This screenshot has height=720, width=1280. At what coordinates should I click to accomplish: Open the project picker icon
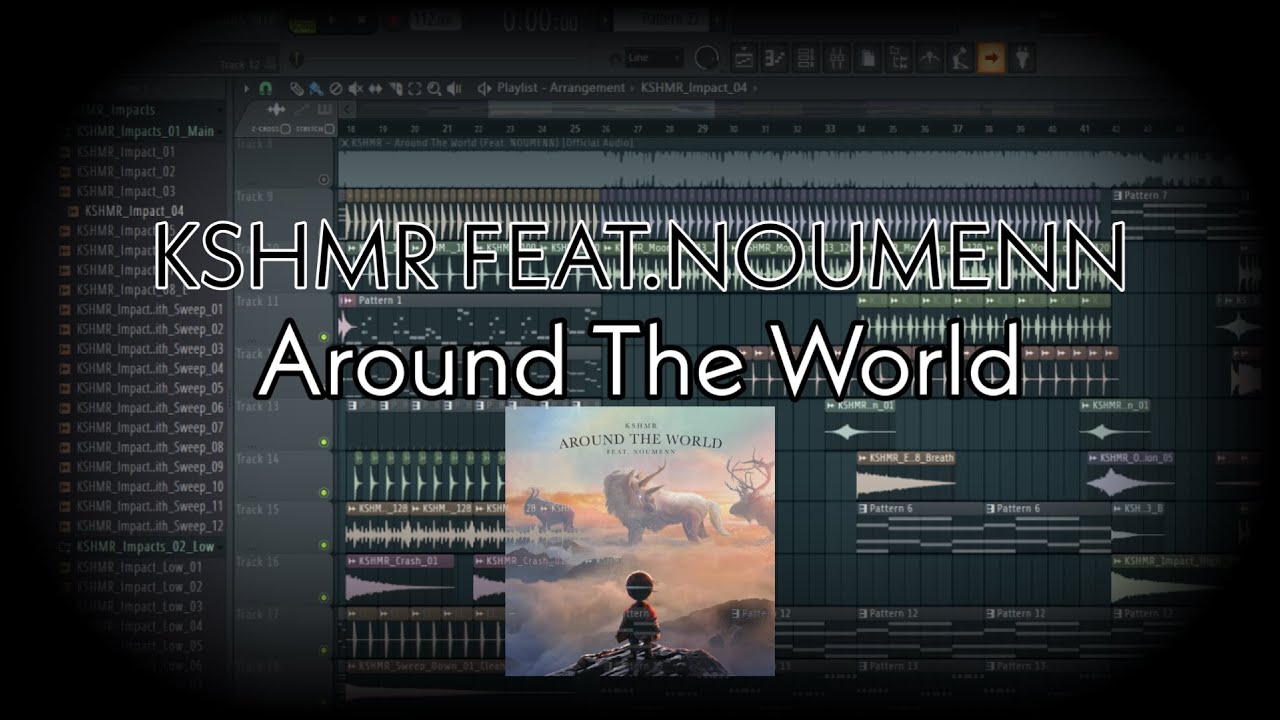[898, 59]
